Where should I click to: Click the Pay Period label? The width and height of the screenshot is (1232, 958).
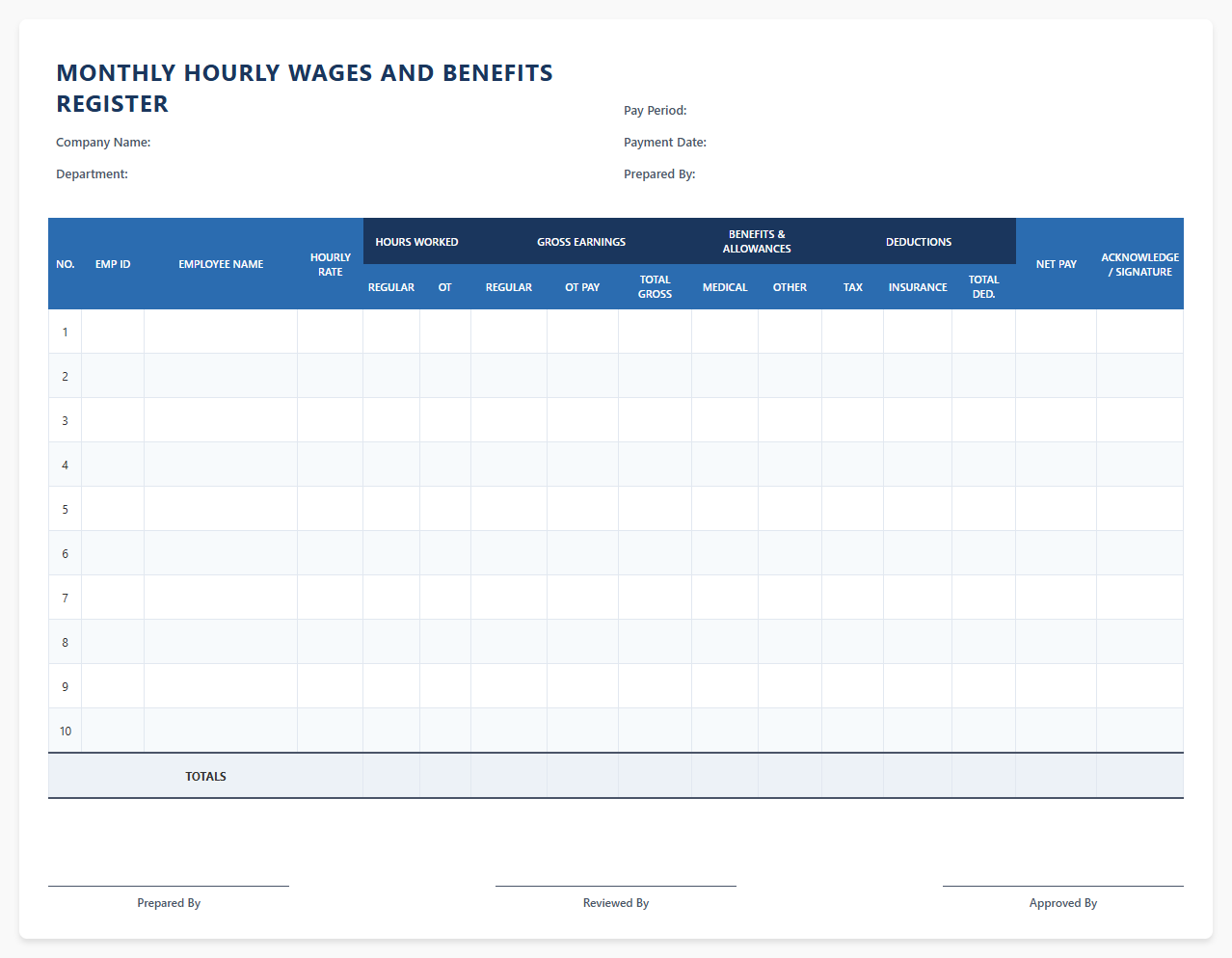pos(656,110)
